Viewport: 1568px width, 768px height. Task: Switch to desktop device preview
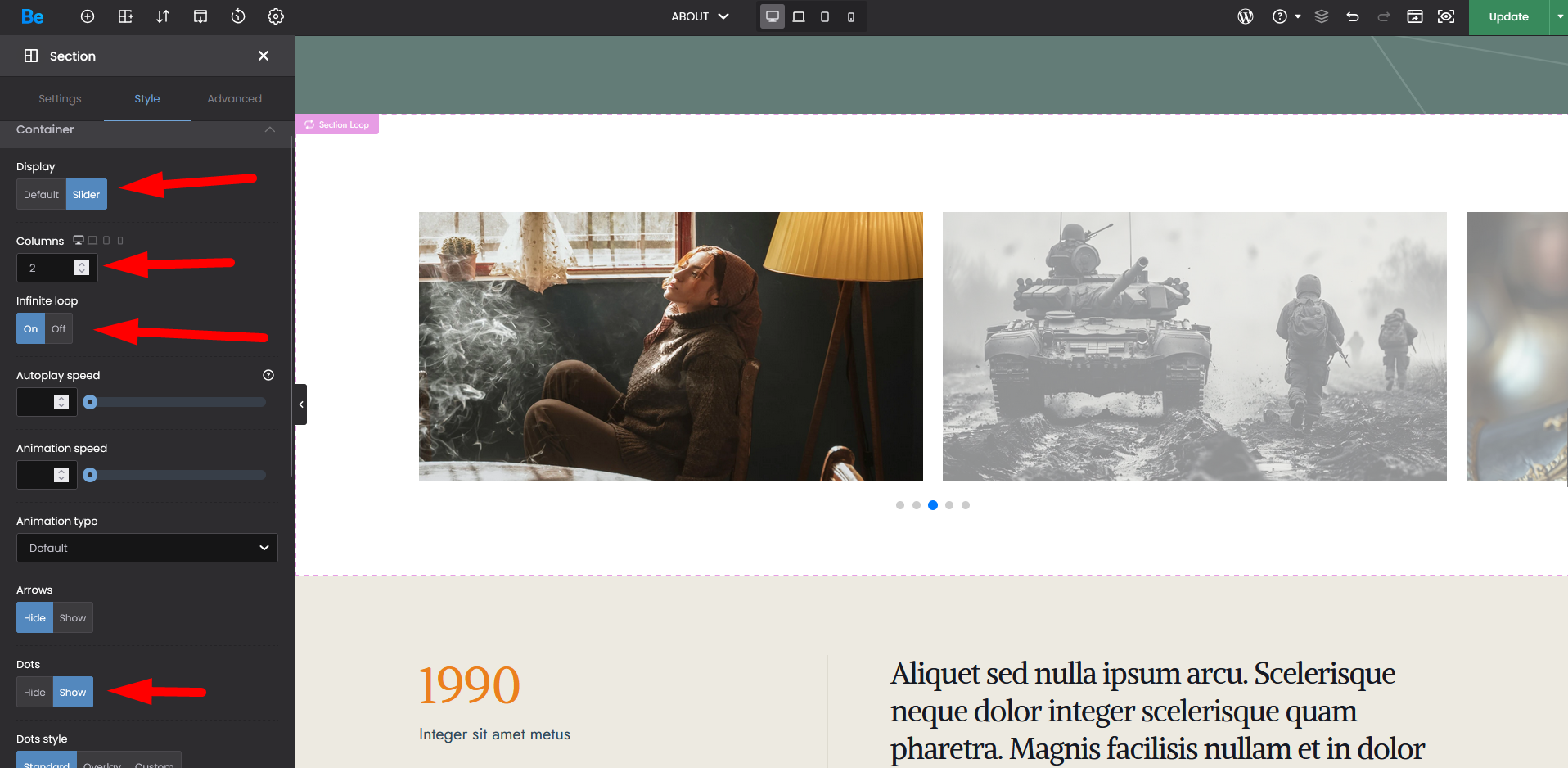pyautogui.click(x=772, y=16)
